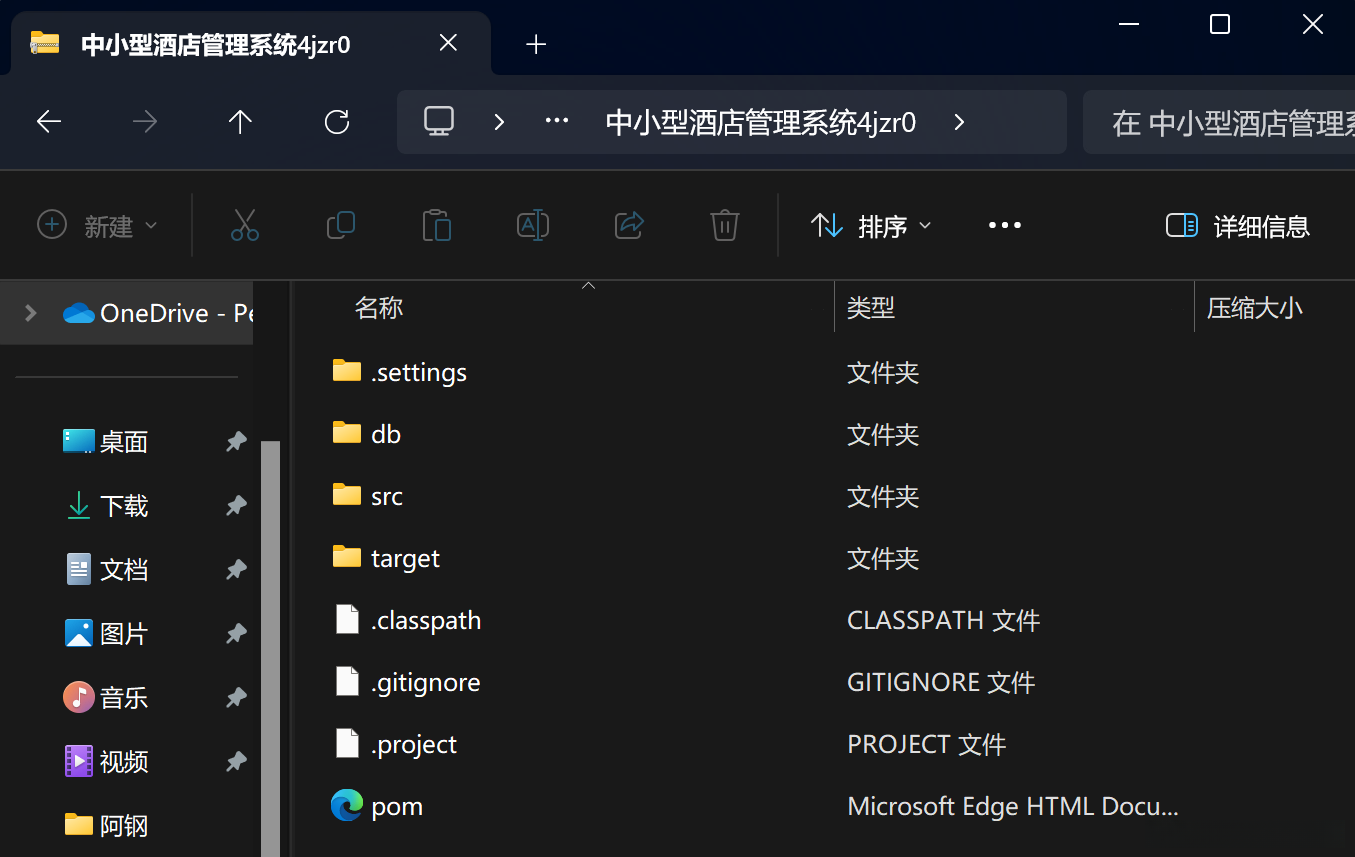Toggle the 详细信息 details pane
Viewport: 1355px width, 857px height.
[1238, 226]
